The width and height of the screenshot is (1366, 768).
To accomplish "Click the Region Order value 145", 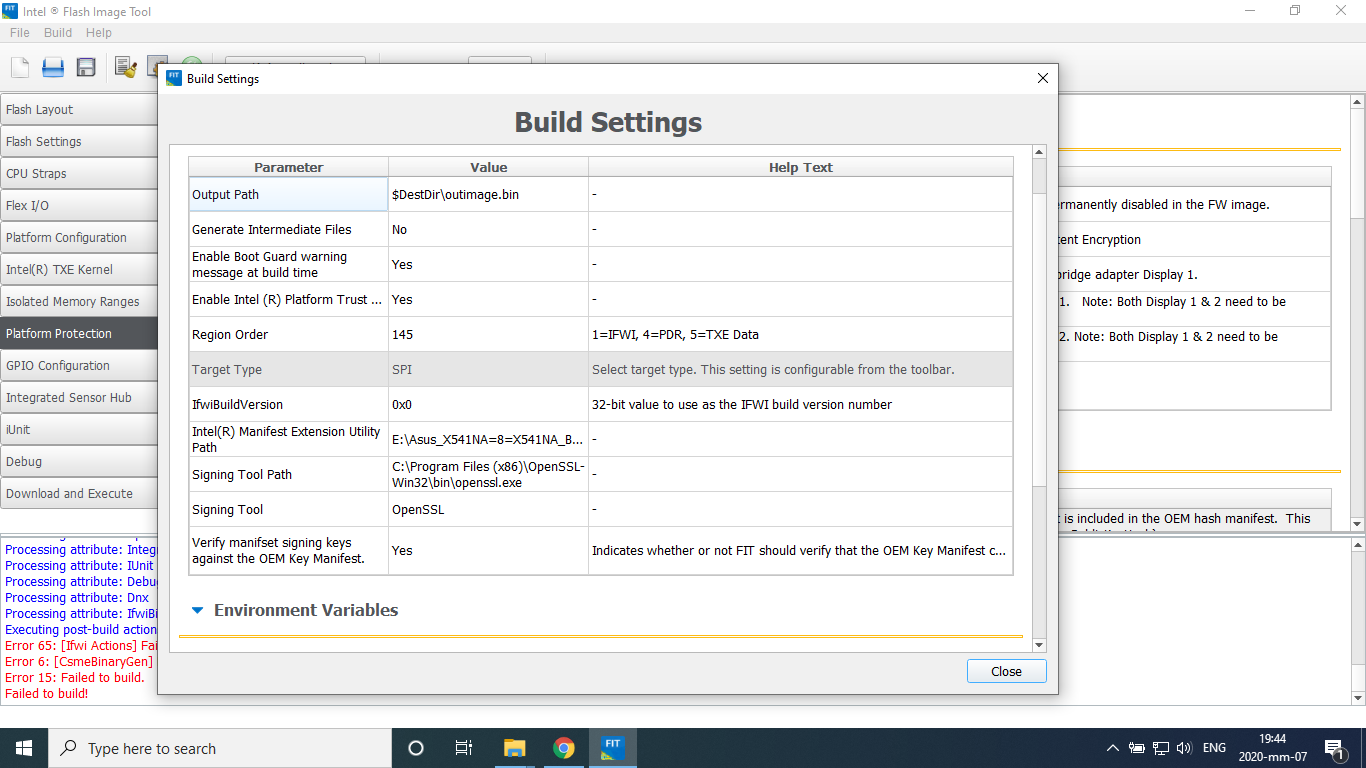I will [x=488, y=334].
